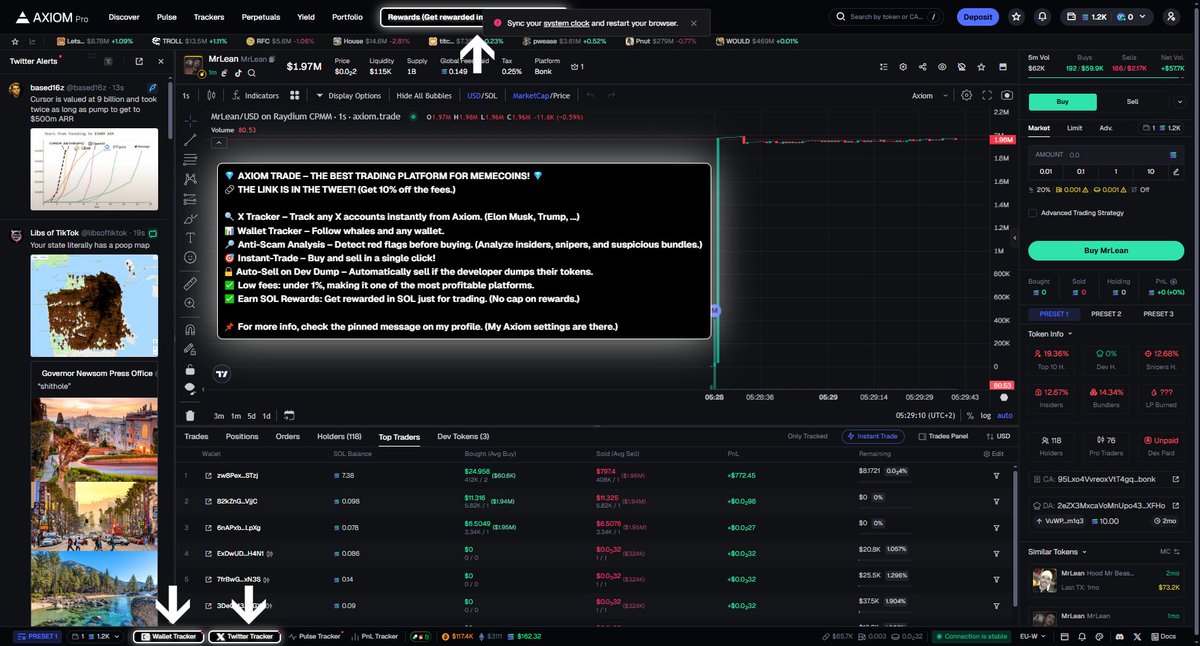1200x646 pixels.
Task: Switch to Dev Tokens (3) tab
Action: click(x=463, y=436)
